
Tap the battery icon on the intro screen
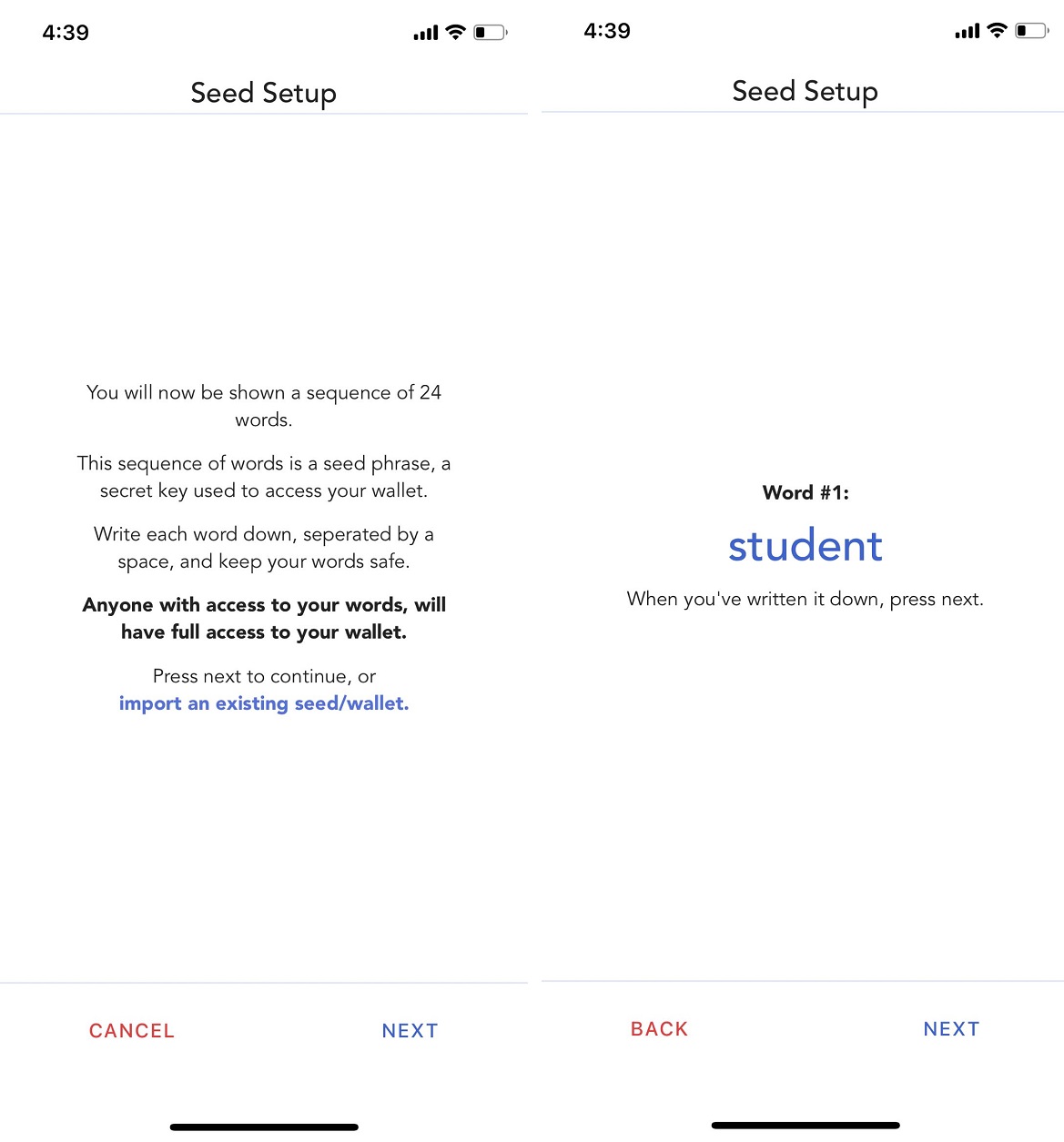490,33
